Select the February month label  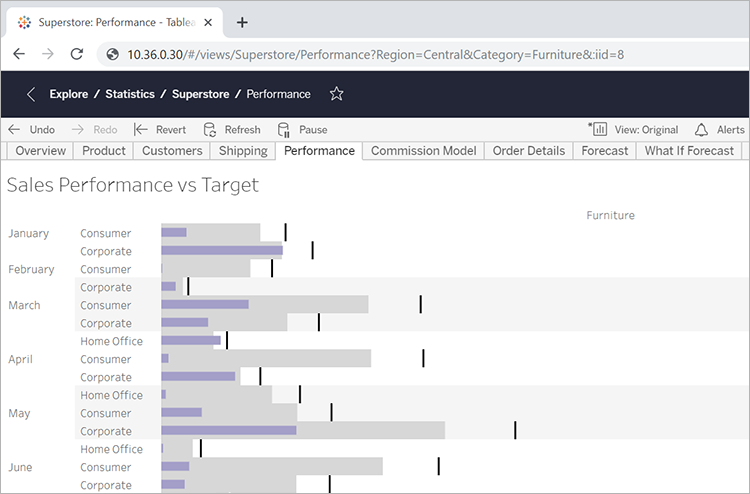pyautogui.click(x=32, y=269)
